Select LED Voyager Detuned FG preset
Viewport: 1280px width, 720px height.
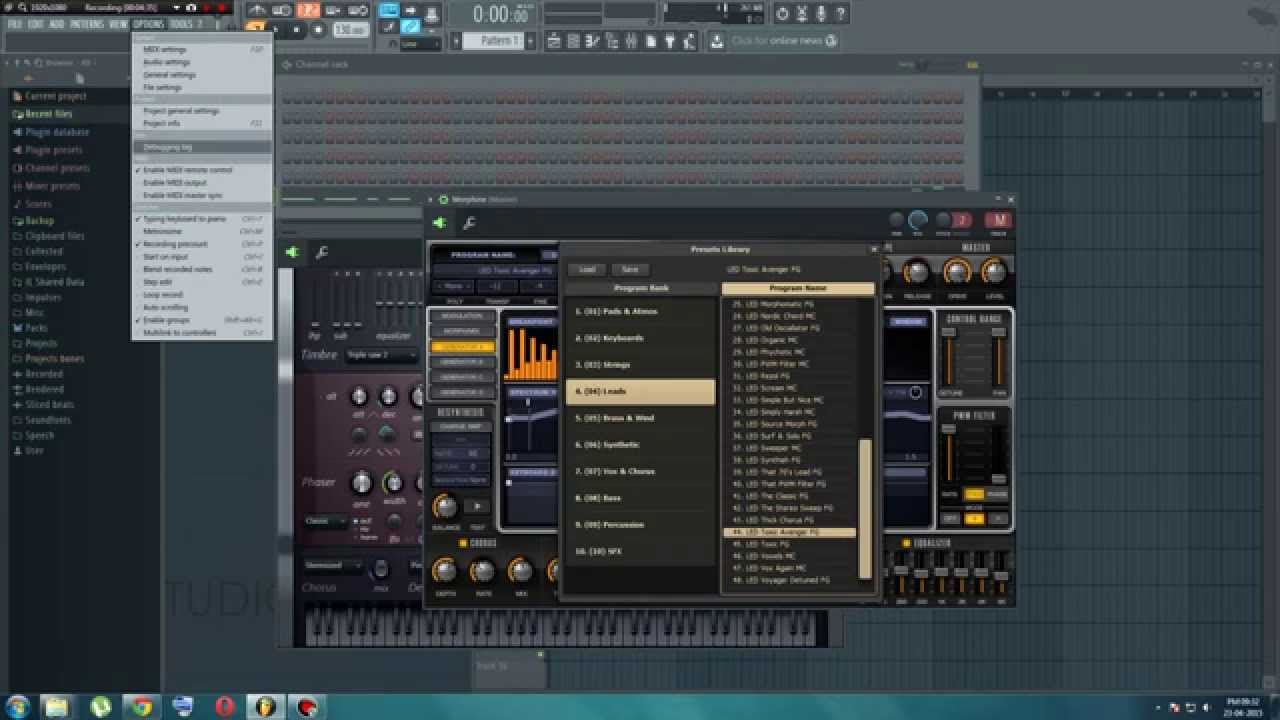789,580
